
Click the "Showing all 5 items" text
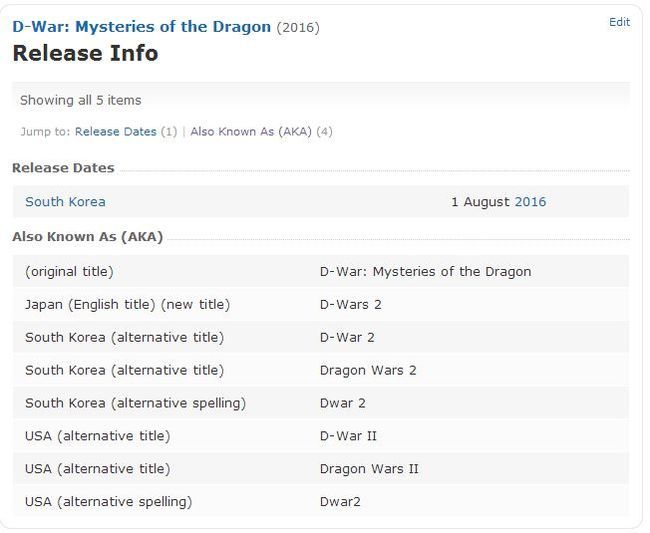[x=81, y=100]
